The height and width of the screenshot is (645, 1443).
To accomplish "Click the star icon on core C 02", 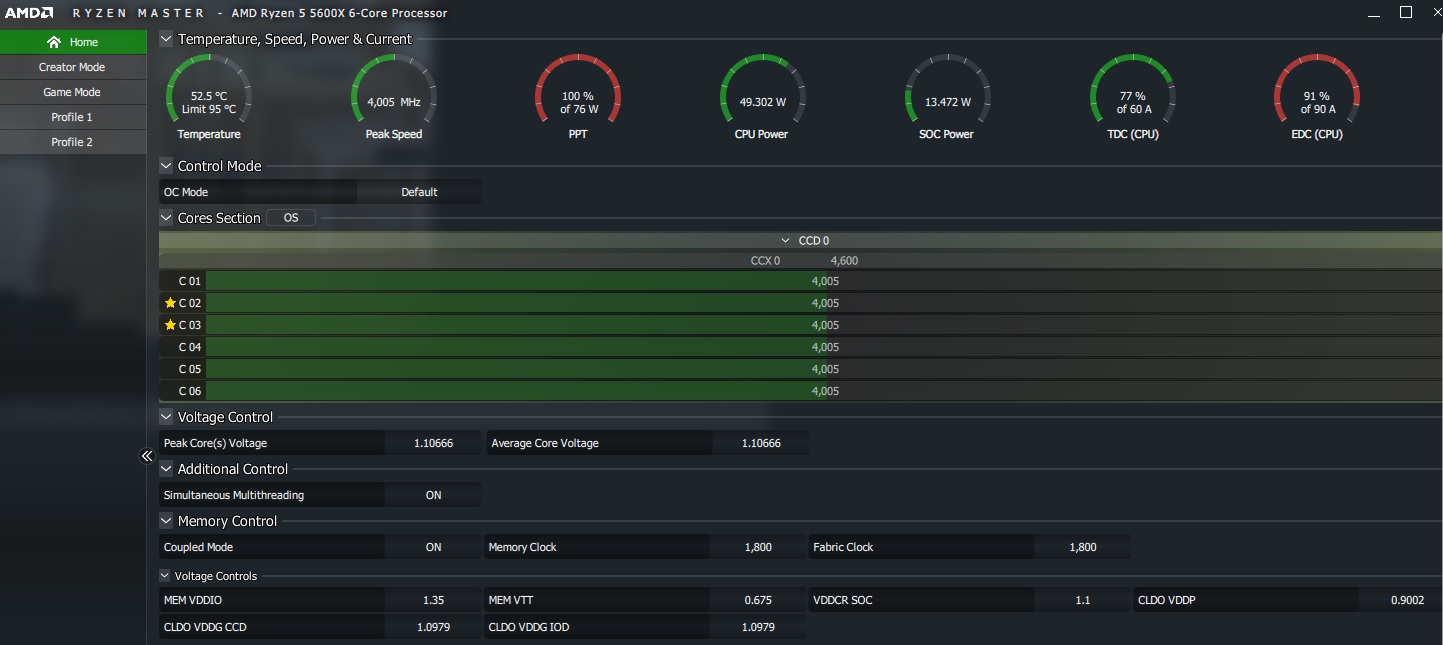I will (x=170, y=303).
